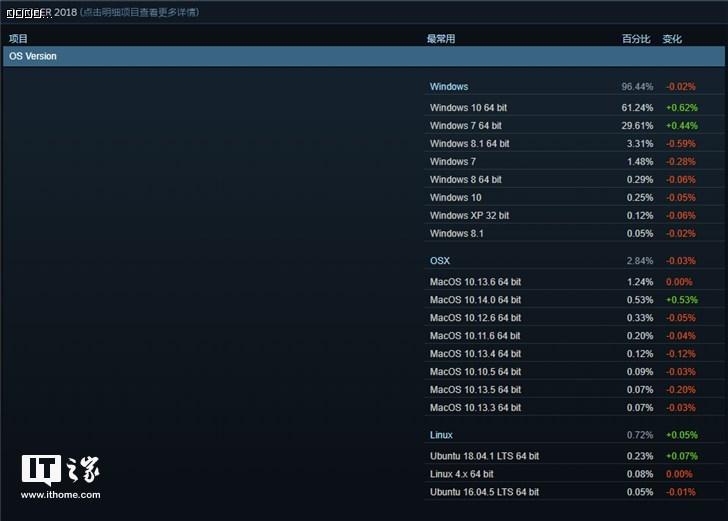Click the 96.44% Windows total
Screen dimensions: 728x521
(637, 86)
